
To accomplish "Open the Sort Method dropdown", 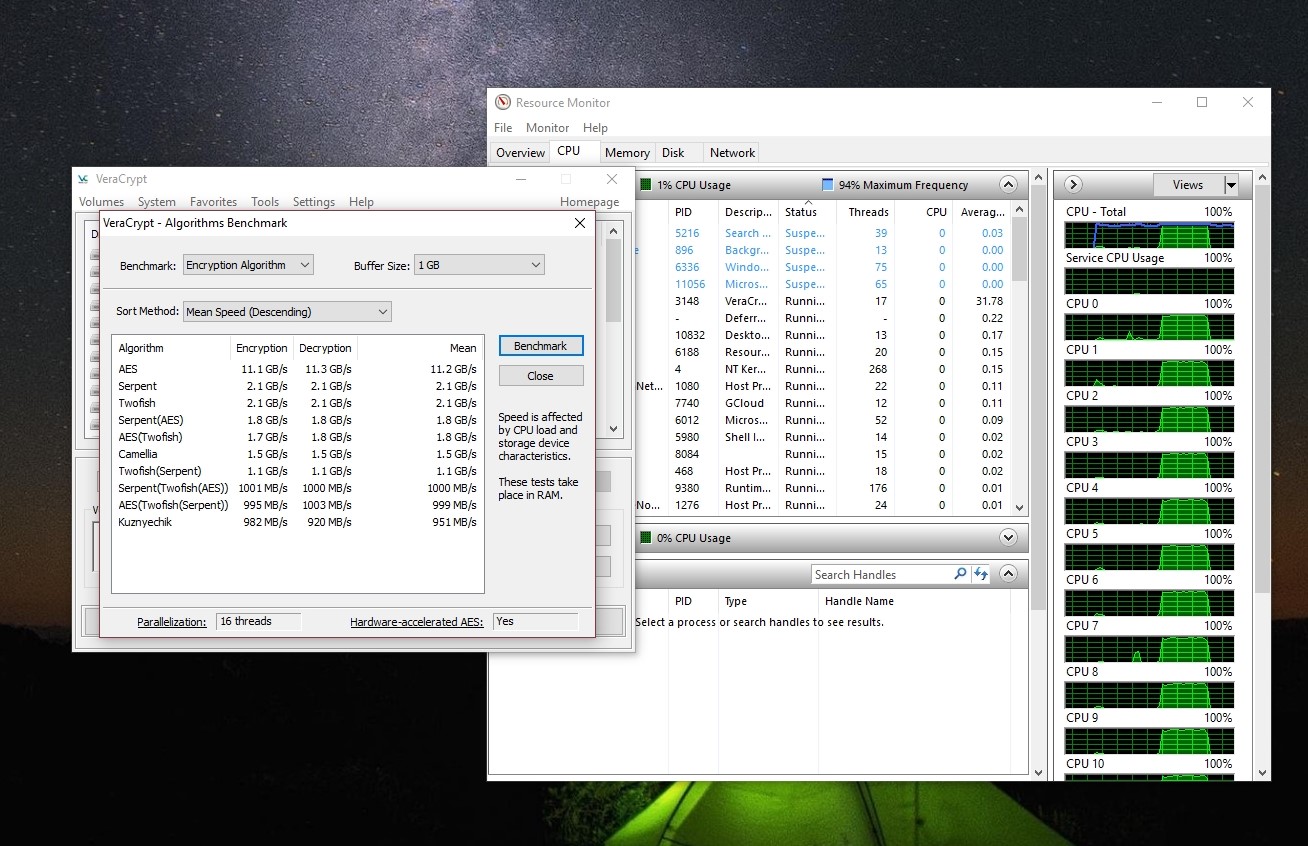I will pos(287,312).
